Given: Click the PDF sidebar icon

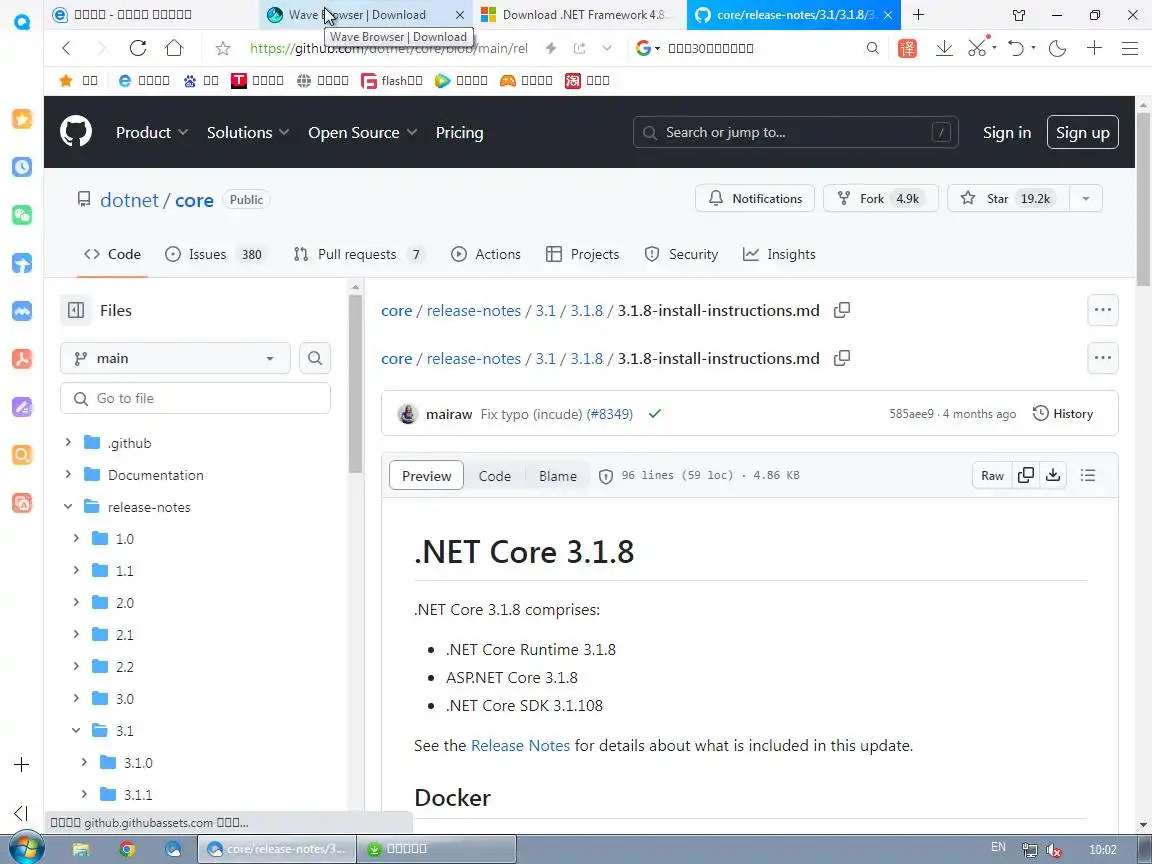Looking at the screenshot, I should pos(22,359).
